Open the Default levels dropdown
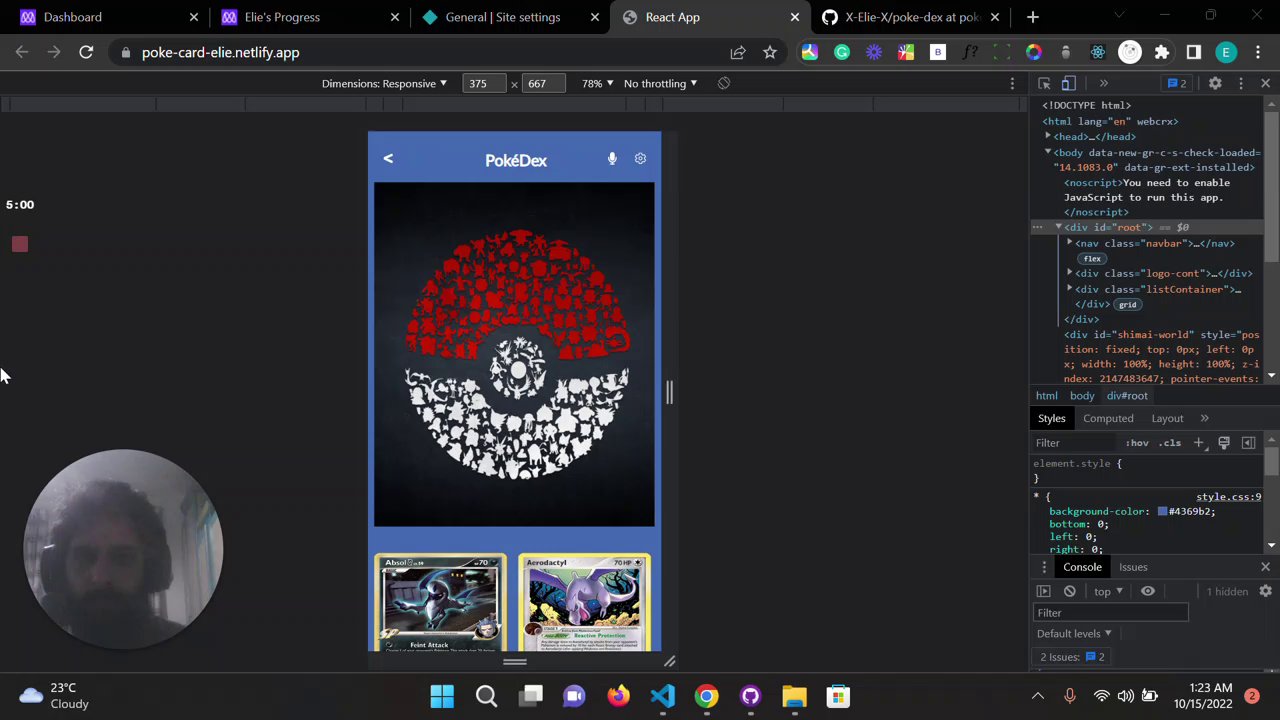 (x=1075, y=633)
